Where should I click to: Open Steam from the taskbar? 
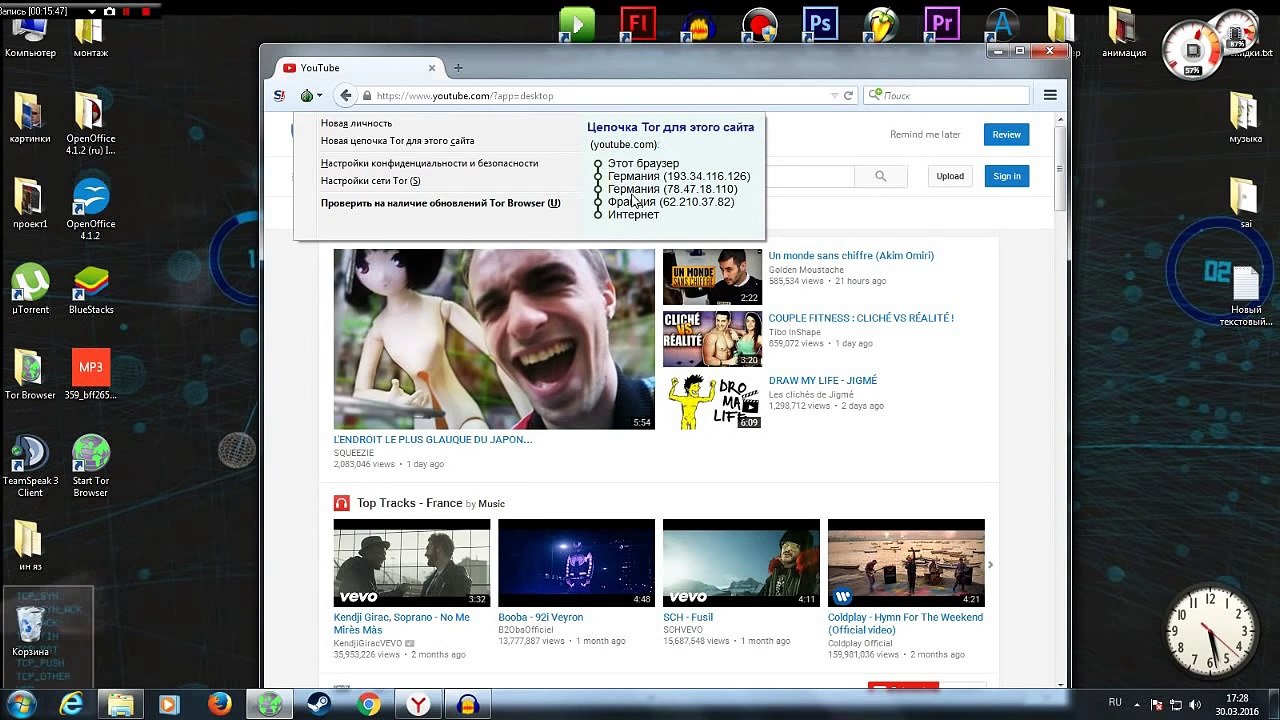click(x=319, y=704)
